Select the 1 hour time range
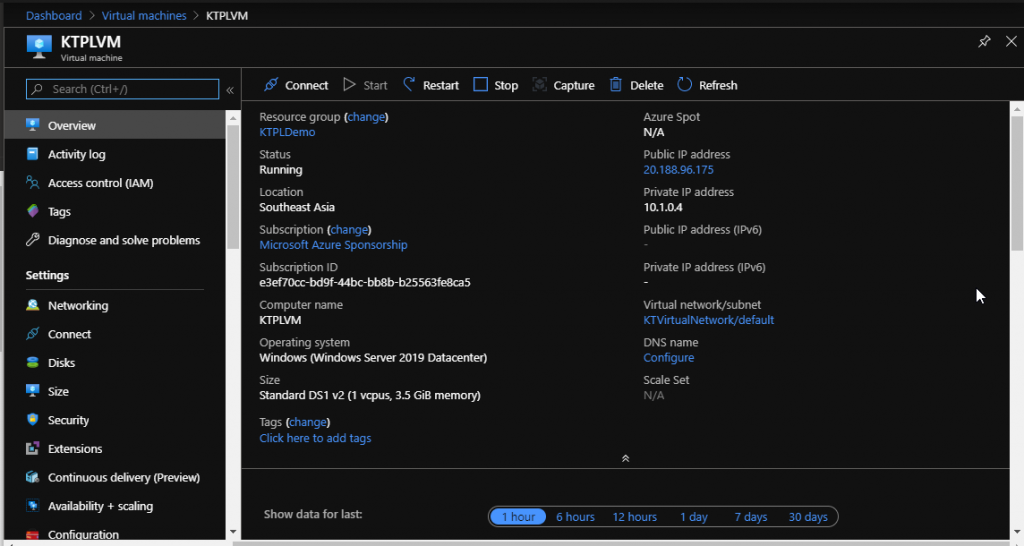 (518, 517)
